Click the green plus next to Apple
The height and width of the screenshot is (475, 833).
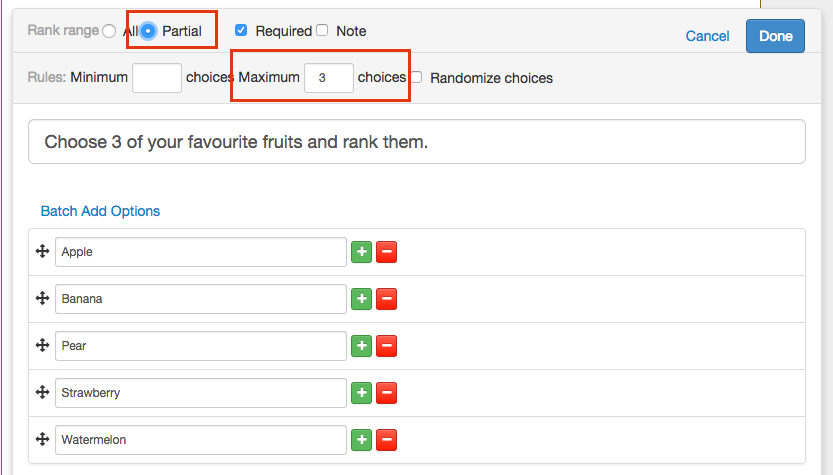pyautogui.click(x=361, y=252)
